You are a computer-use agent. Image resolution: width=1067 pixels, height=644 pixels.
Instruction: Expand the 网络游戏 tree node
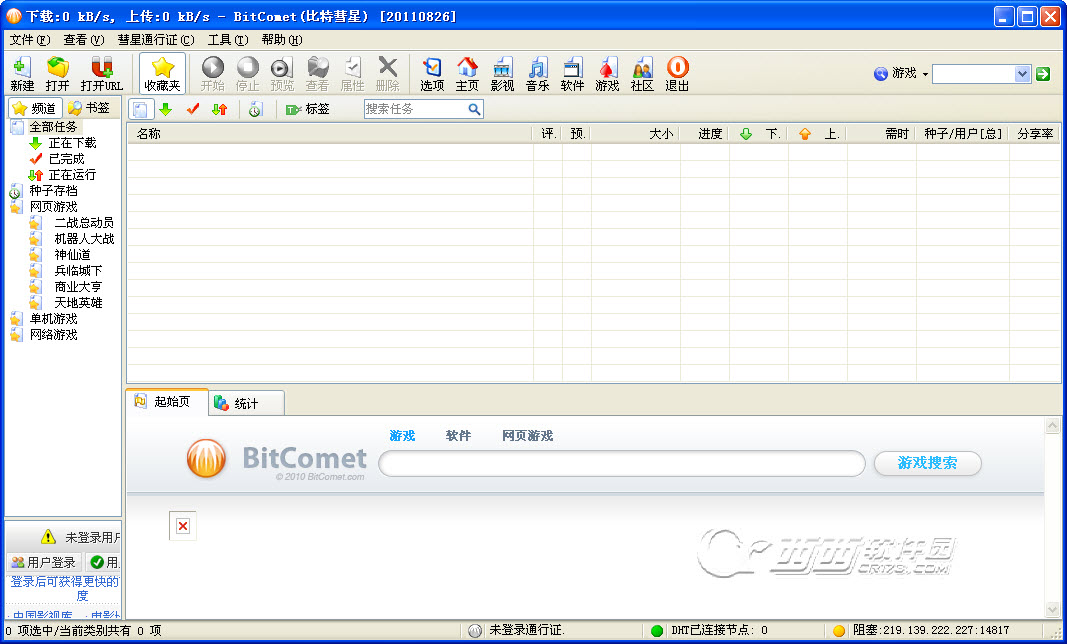[53, 334]
